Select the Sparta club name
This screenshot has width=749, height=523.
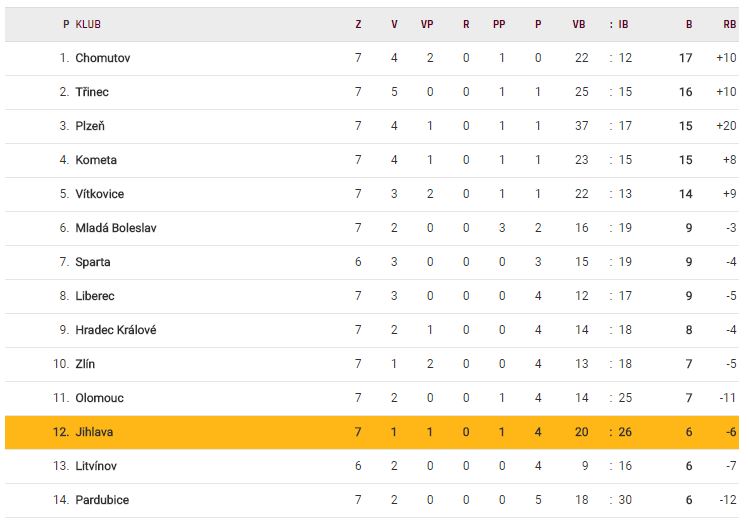point(93,262)
